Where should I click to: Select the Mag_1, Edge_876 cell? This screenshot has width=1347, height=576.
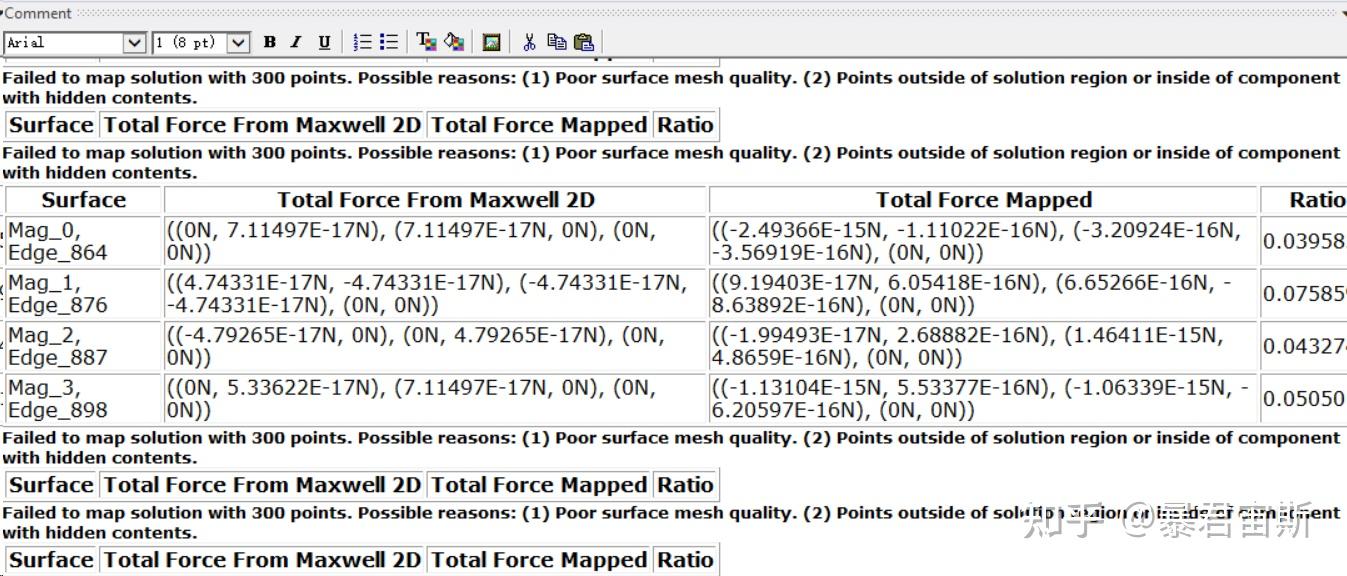click(x=83, y=294)
